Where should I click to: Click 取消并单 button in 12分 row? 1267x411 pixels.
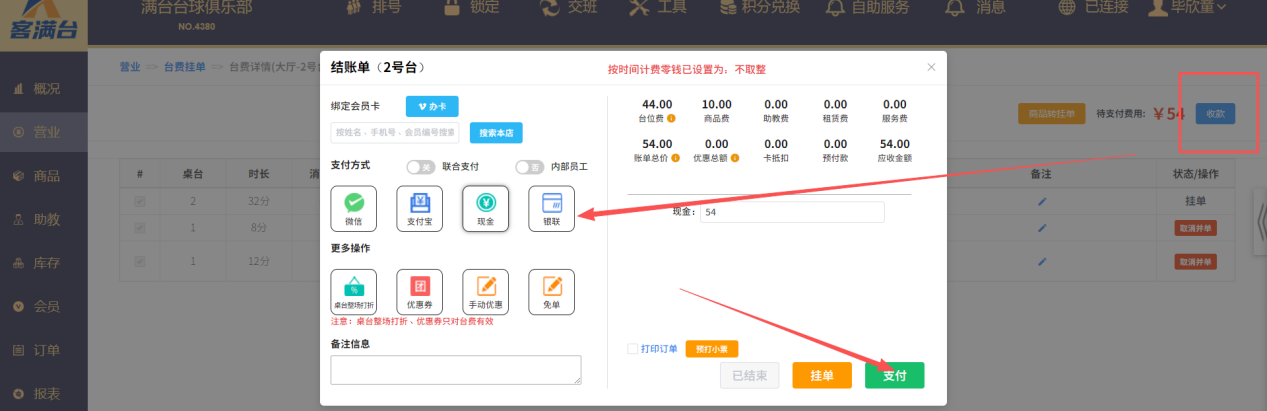click(x=1196, y=262)
